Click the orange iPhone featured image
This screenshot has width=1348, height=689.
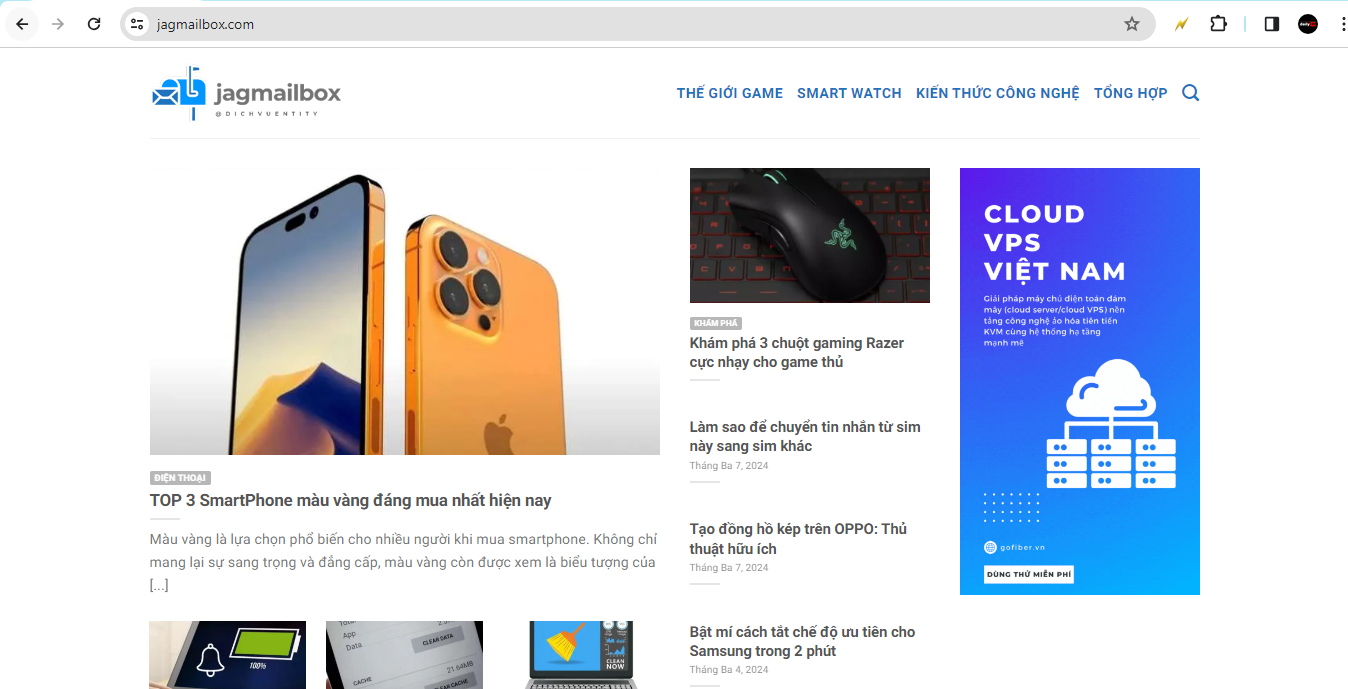pyautogui.click(x=405, y=311)
